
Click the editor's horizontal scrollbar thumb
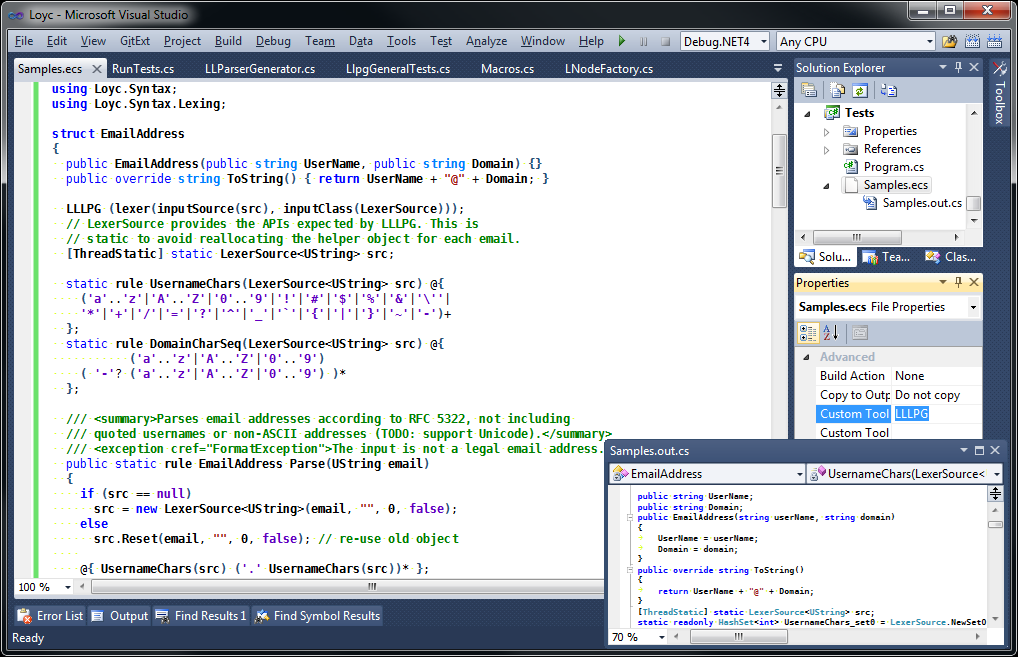pos(371,587)
